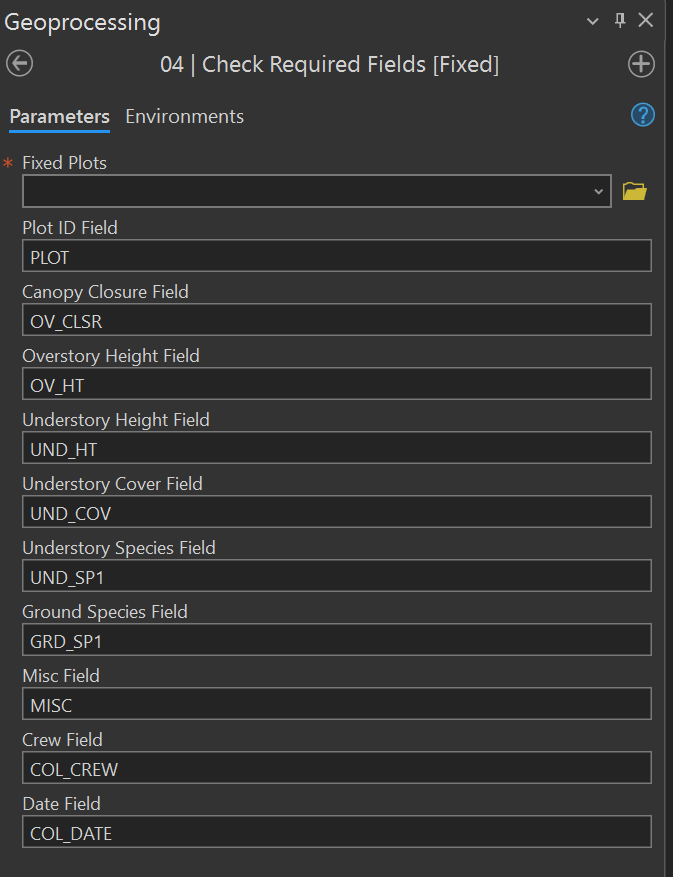This screenshot has height=877, width=673.
Task: Click the Crew Field input box
Action: pos(336,768)
